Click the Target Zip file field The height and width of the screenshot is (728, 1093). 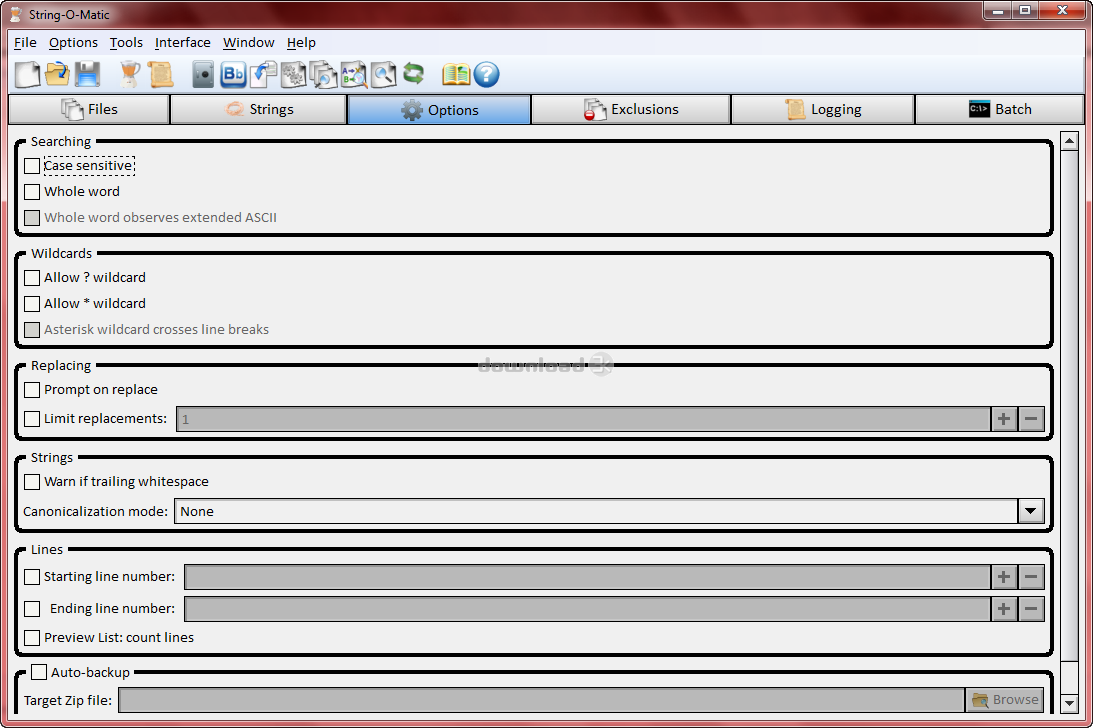coord(542,699)
